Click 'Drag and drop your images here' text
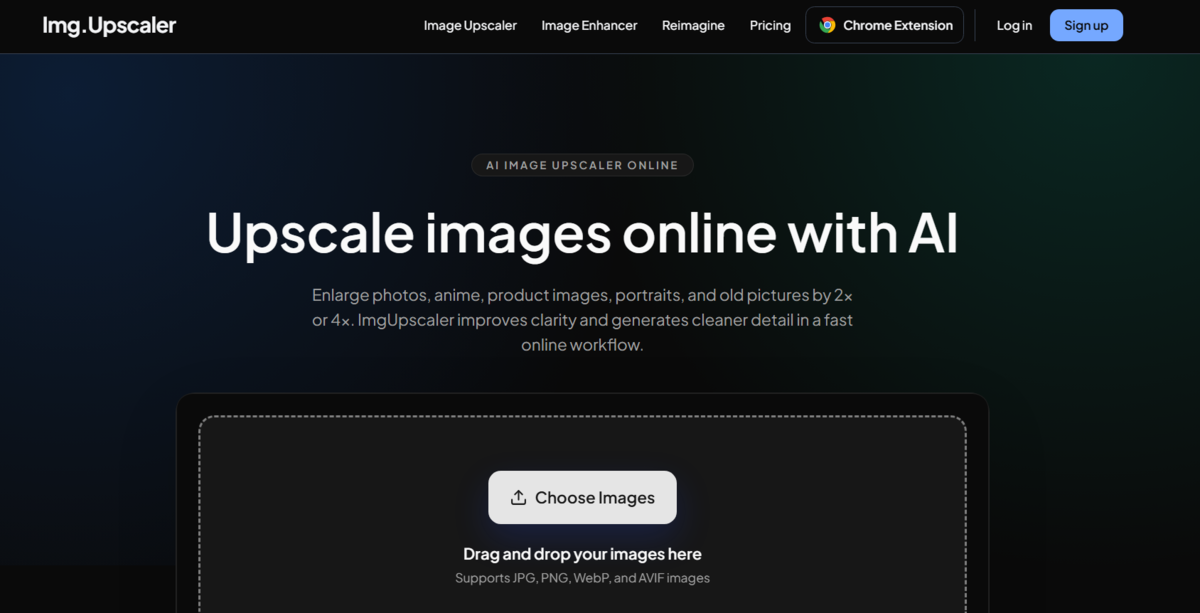 [x=582, y=554]
